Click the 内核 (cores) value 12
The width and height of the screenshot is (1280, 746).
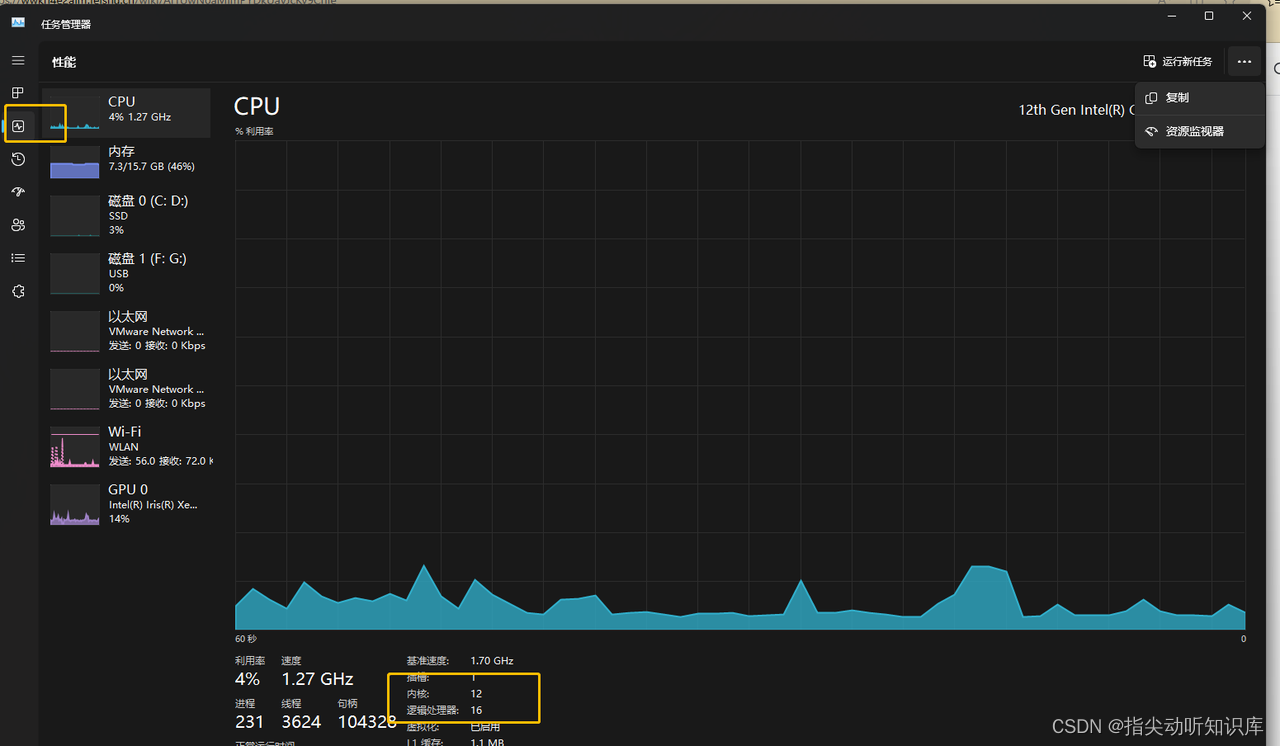click(x=476, y=694)
